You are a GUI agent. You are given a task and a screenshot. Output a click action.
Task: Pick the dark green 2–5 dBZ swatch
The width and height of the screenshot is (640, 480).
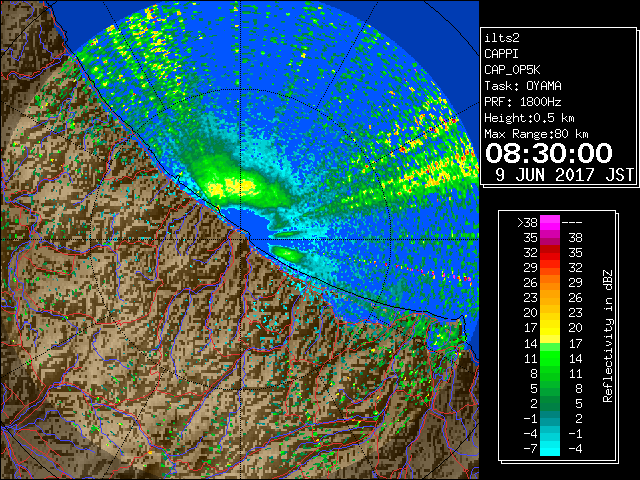pos(550,404)
